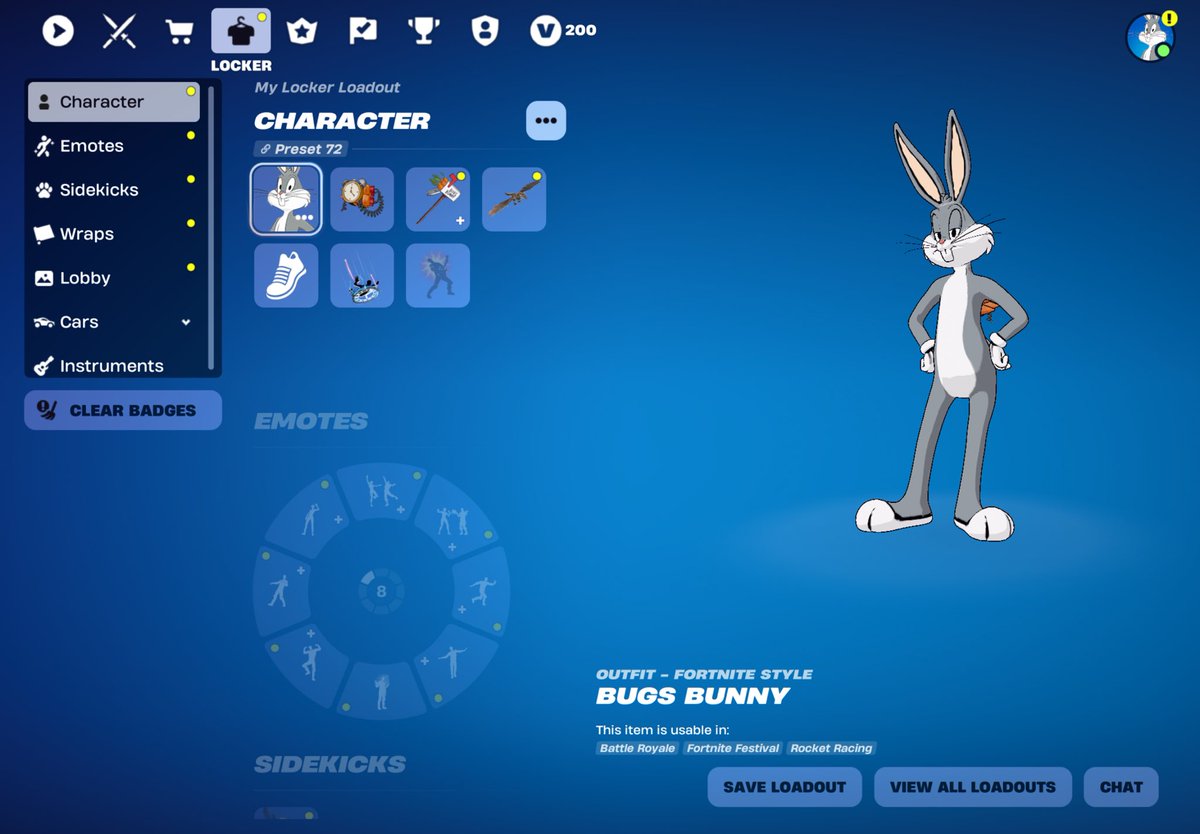1200x834 pixels.
Task: Select the clock back bling slot
Action: tap(362, 199)
